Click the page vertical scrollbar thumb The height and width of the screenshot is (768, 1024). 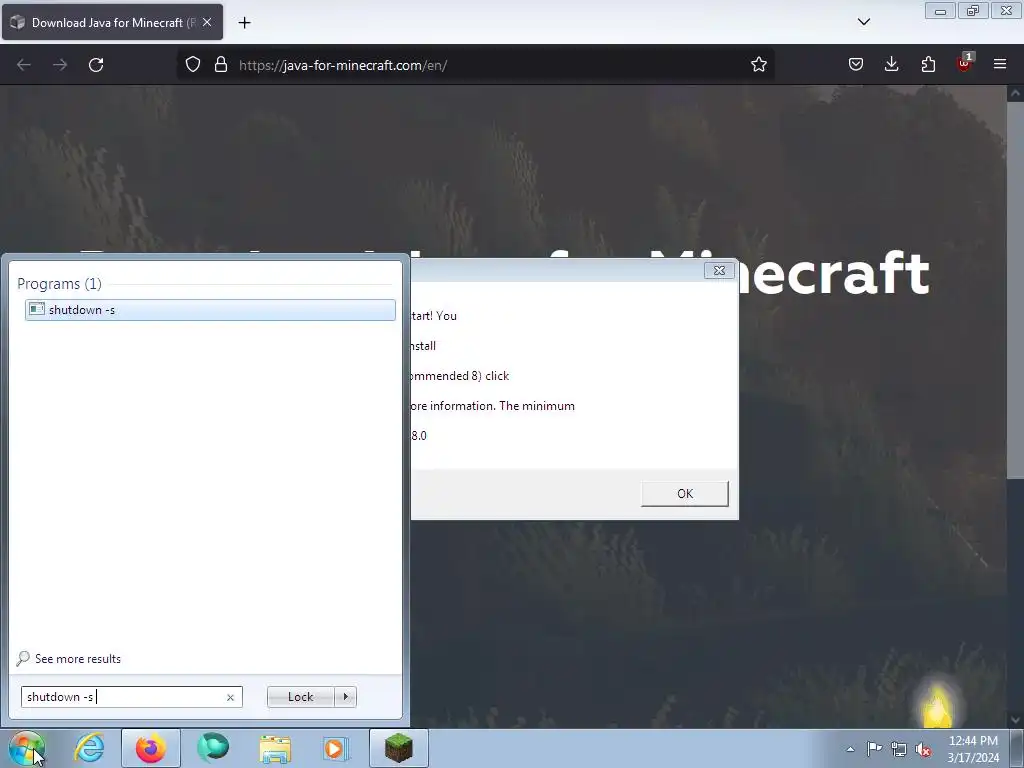[1015, 291]
